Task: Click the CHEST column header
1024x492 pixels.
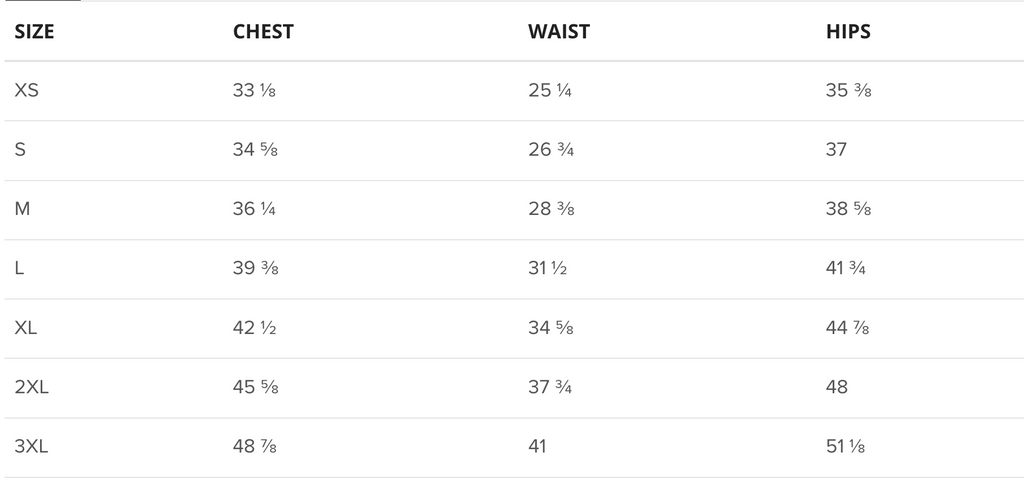Action: click(263, 31)
